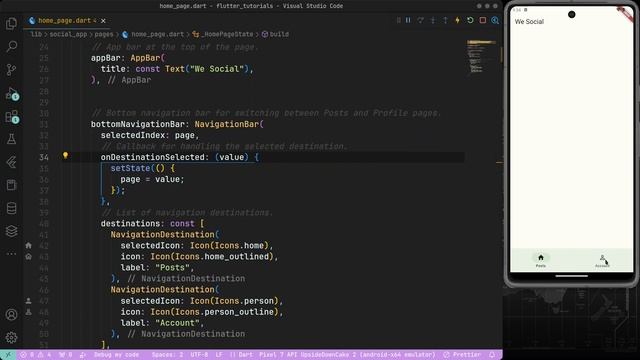640x360 pixels.
Task: Open errors and warnings count in status bar
Action: (x=36, y=355)
